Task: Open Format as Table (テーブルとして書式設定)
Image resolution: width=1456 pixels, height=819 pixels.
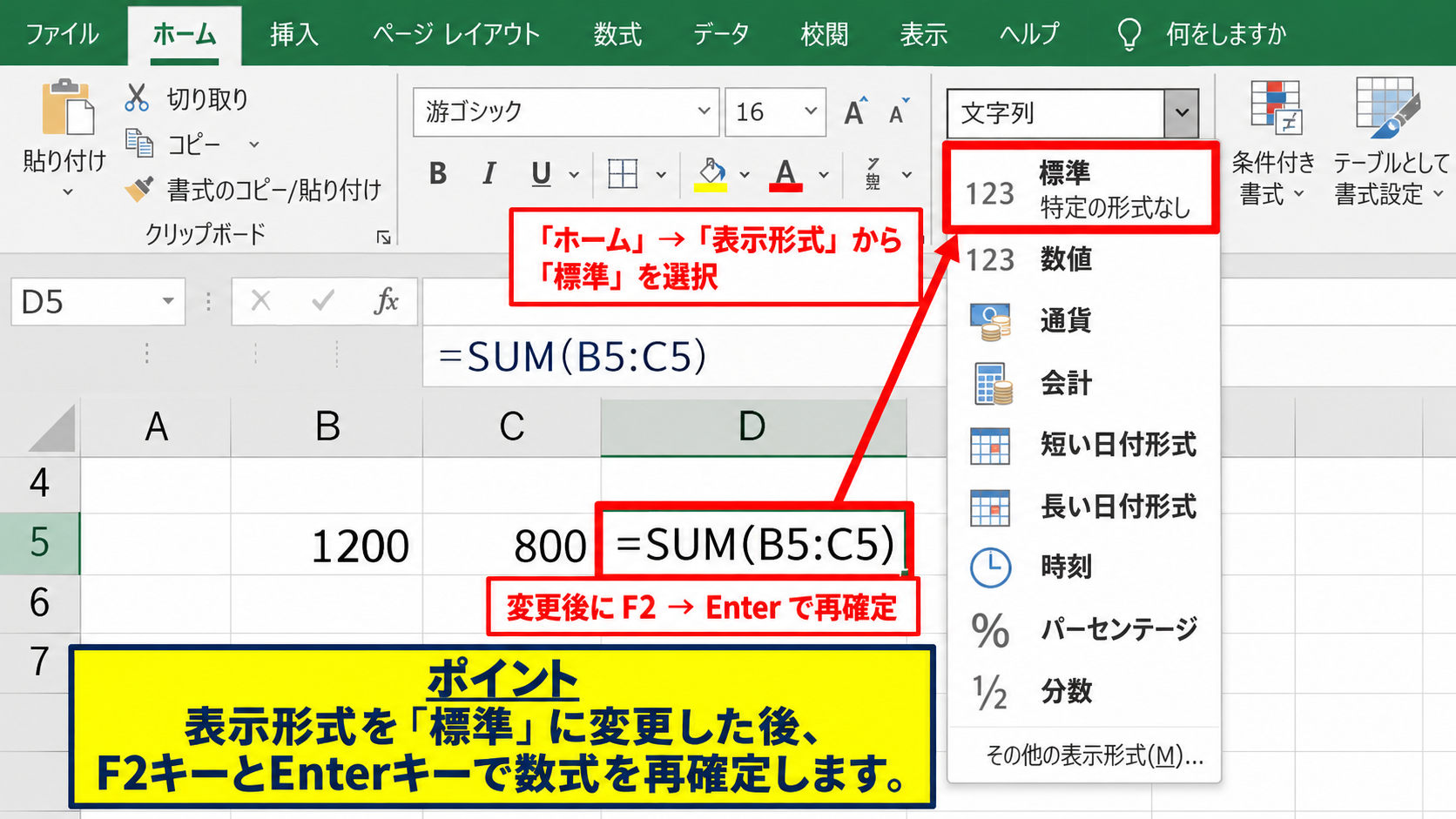Action: coord(1391,143)
